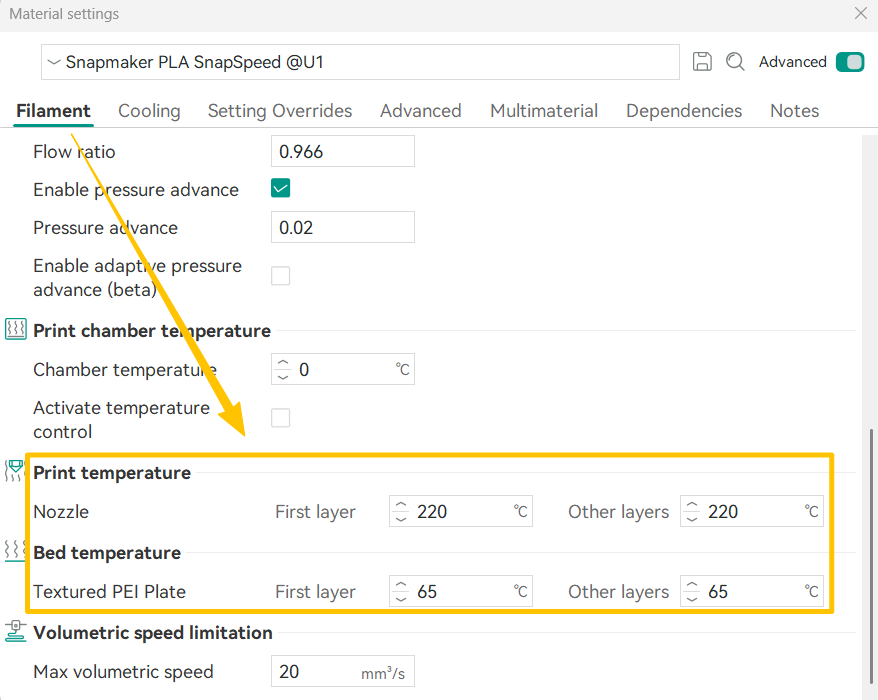
Task: Increase Chamber temperature with up arrow
Action: pos(282,364)
